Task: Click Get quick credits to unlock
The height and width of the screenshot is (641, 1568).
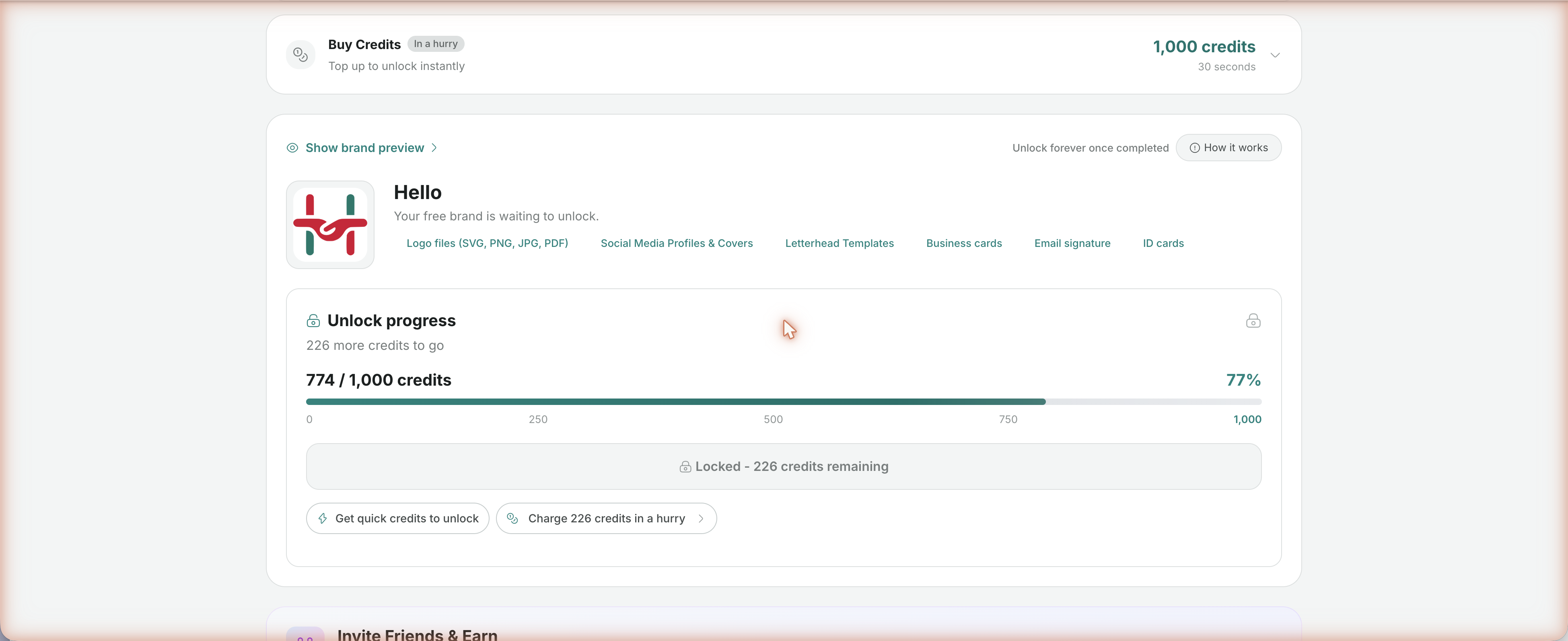Action: click(397, 519)
